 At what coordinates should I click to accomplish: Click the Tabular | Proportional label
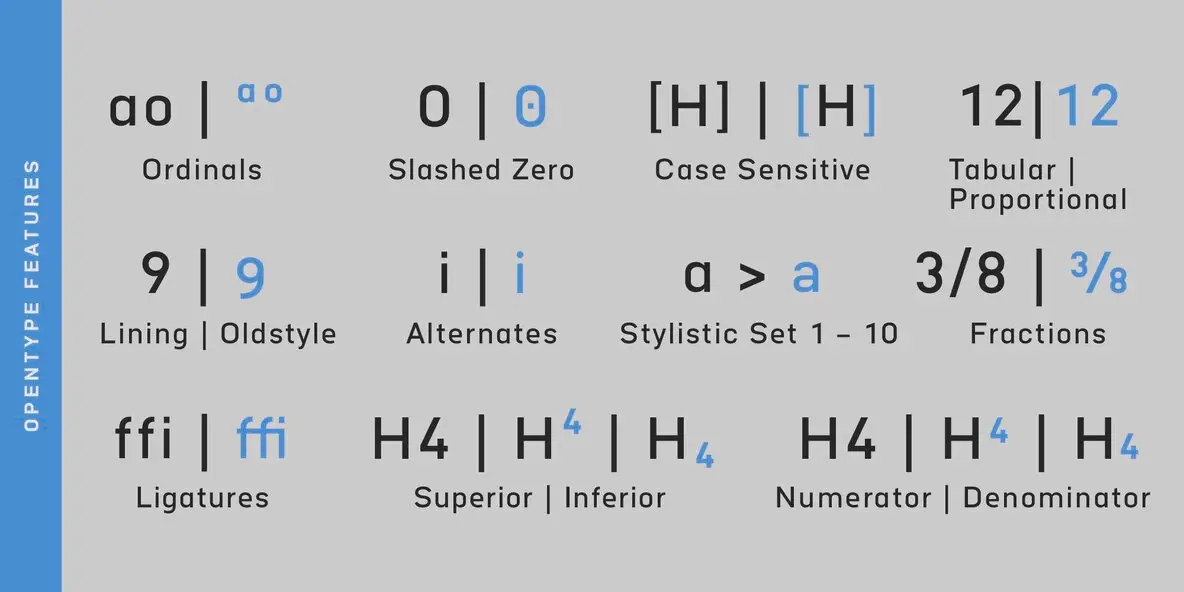[x=1038, y=185]
